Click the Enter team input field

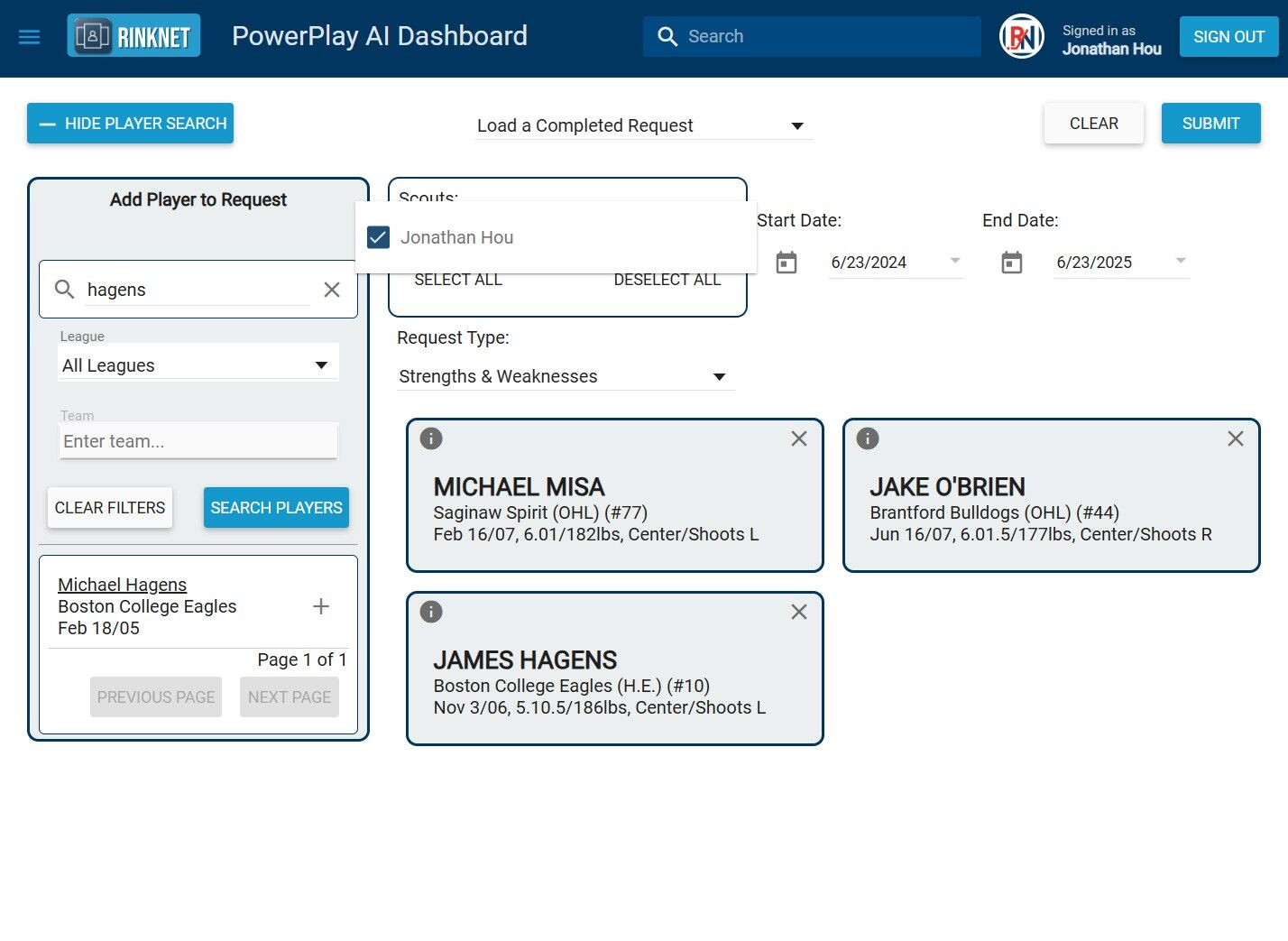pos(198,441)
